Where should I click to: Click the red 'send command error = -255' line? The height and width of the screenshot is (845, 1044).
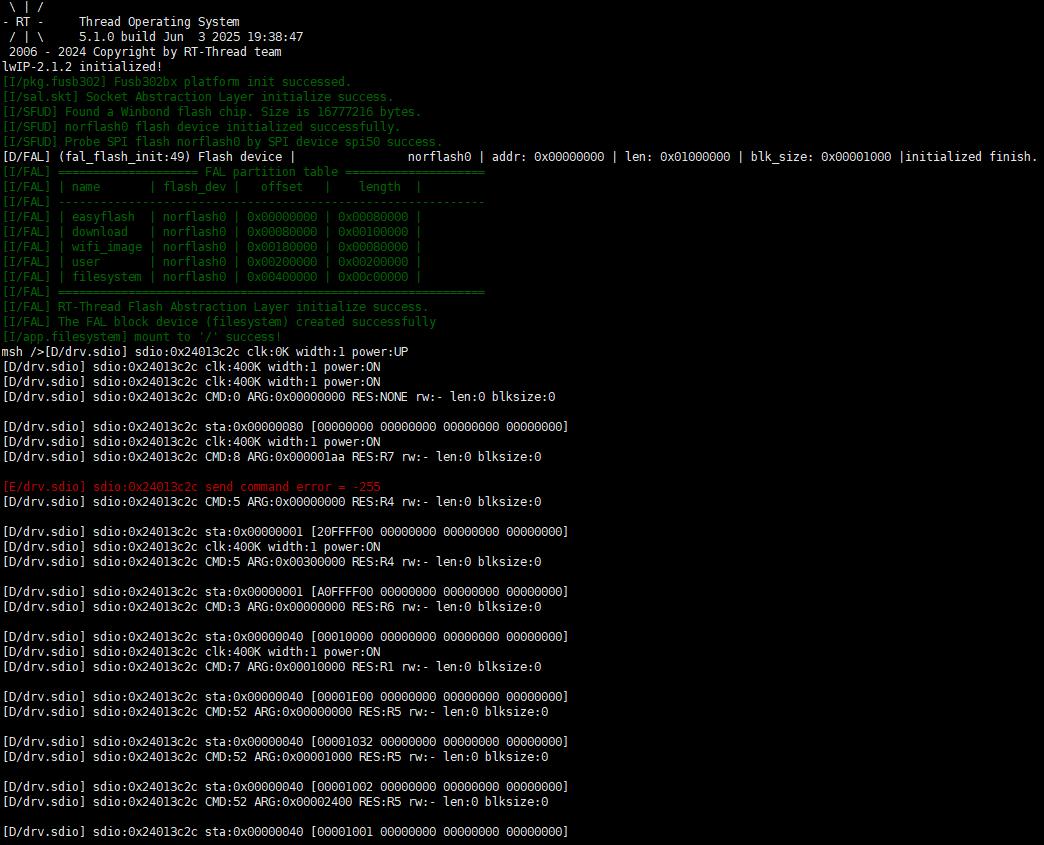point(191,487)
